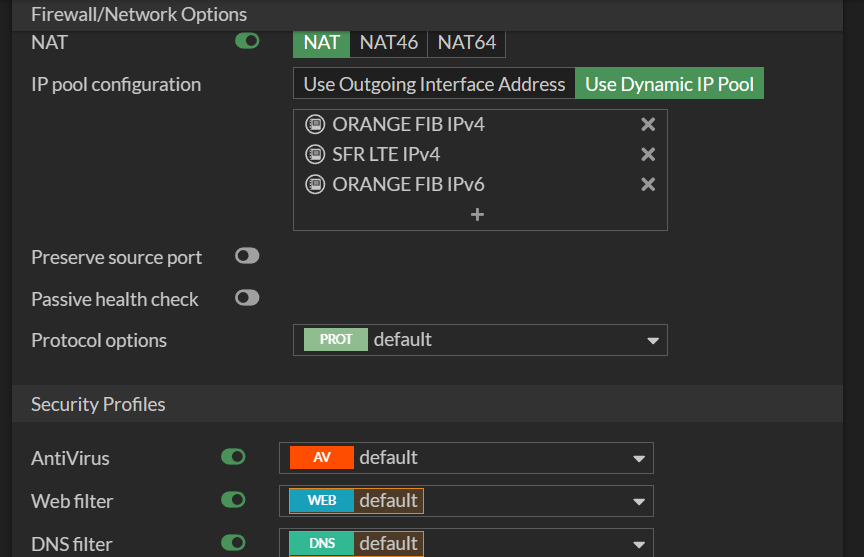The height and width of the screenshot is (557, 864).
Task: Open the Protocol options dropdown
Action: (x=653, y=340)
